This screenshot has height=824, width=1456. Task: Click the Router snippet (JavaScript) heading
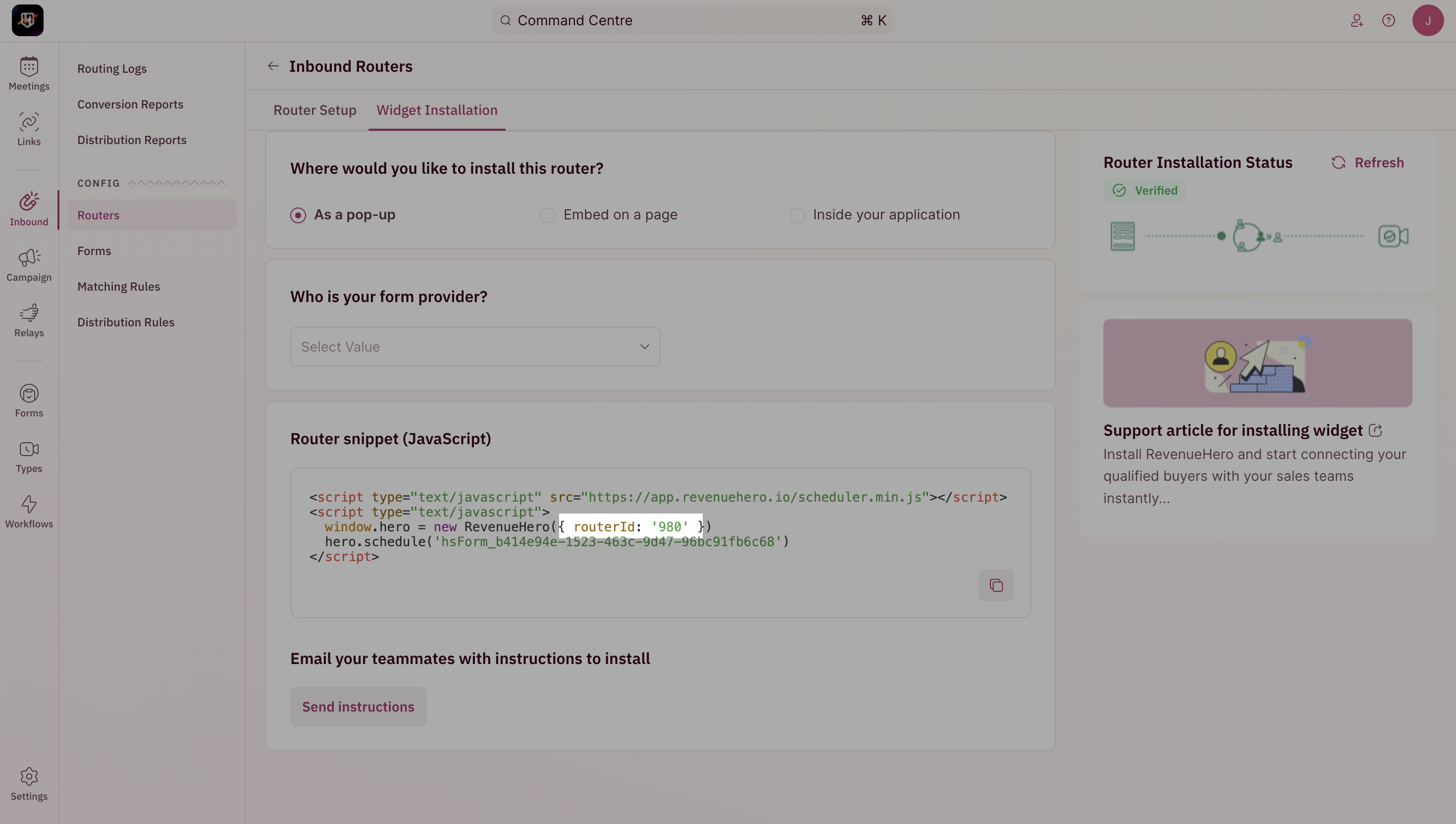pos(390,439)
